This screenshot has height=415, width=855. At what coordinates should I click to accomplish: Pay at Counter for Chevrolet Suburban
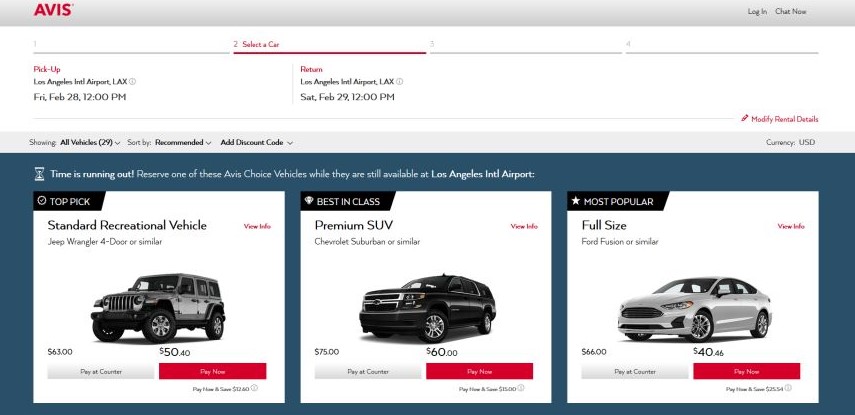point(368,371)
